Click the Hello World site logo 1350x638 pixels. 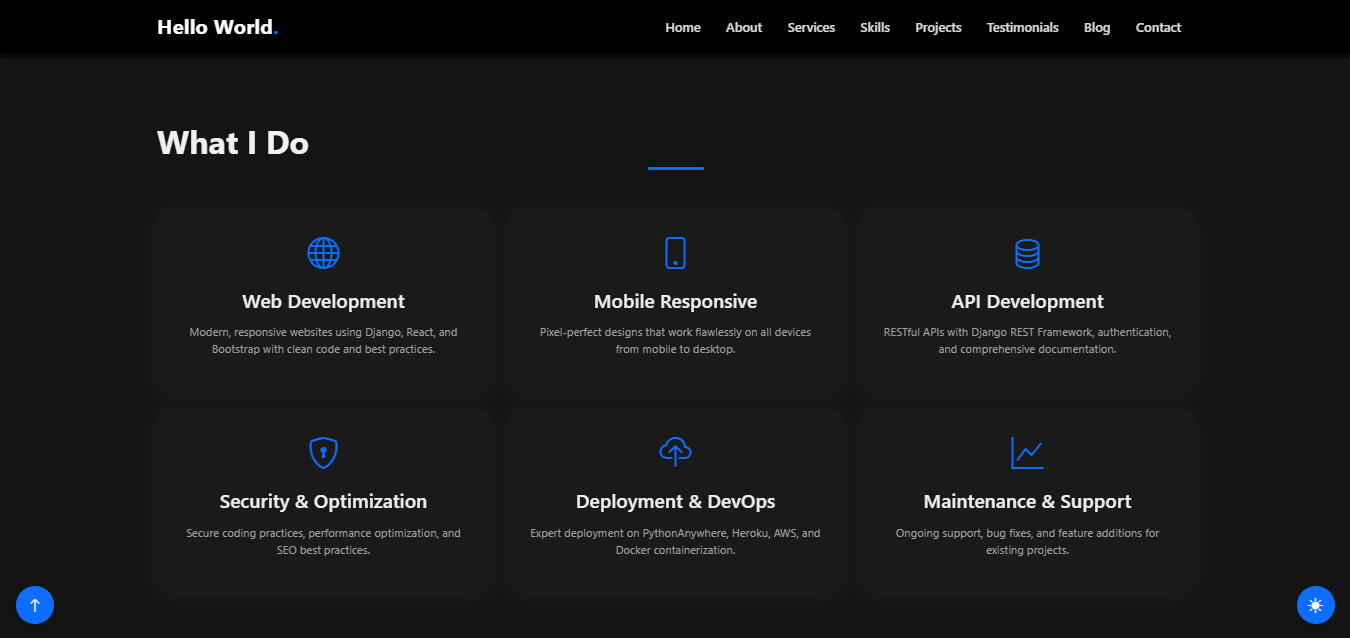point(217,27)
